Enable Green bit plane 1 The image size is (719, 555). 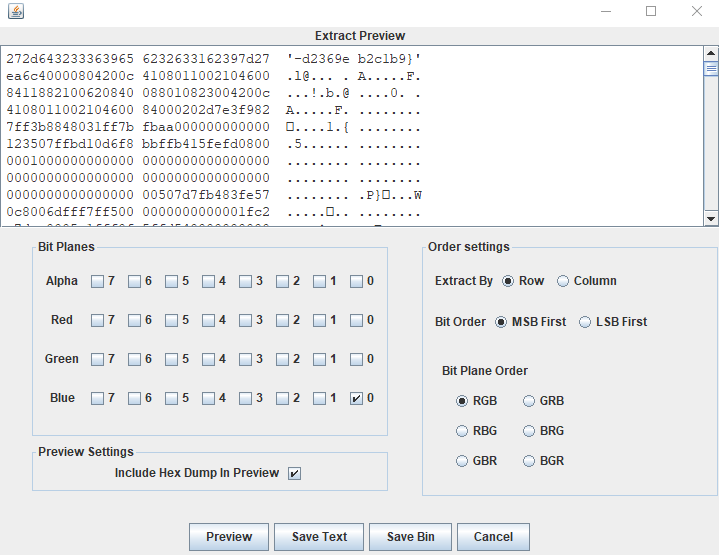point(320,359)
